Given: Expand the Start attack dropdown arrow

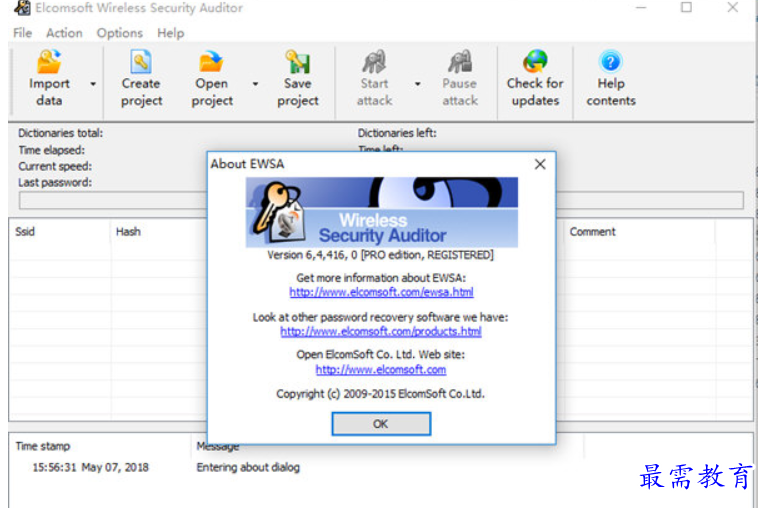Looking at the screenshot, I should 417,84.
